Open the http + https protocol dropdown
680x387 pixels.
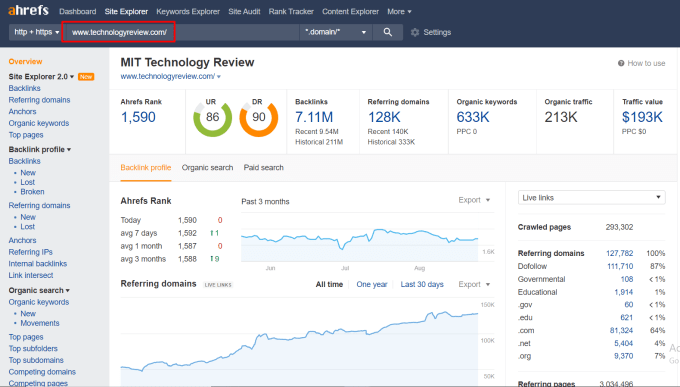[x=36, y=32]
